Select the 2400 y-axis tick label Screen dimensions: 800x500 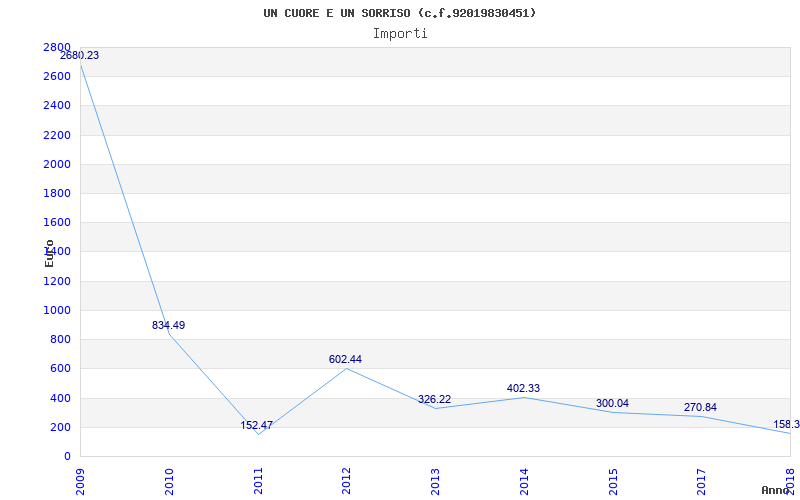(x=57, y=105)
